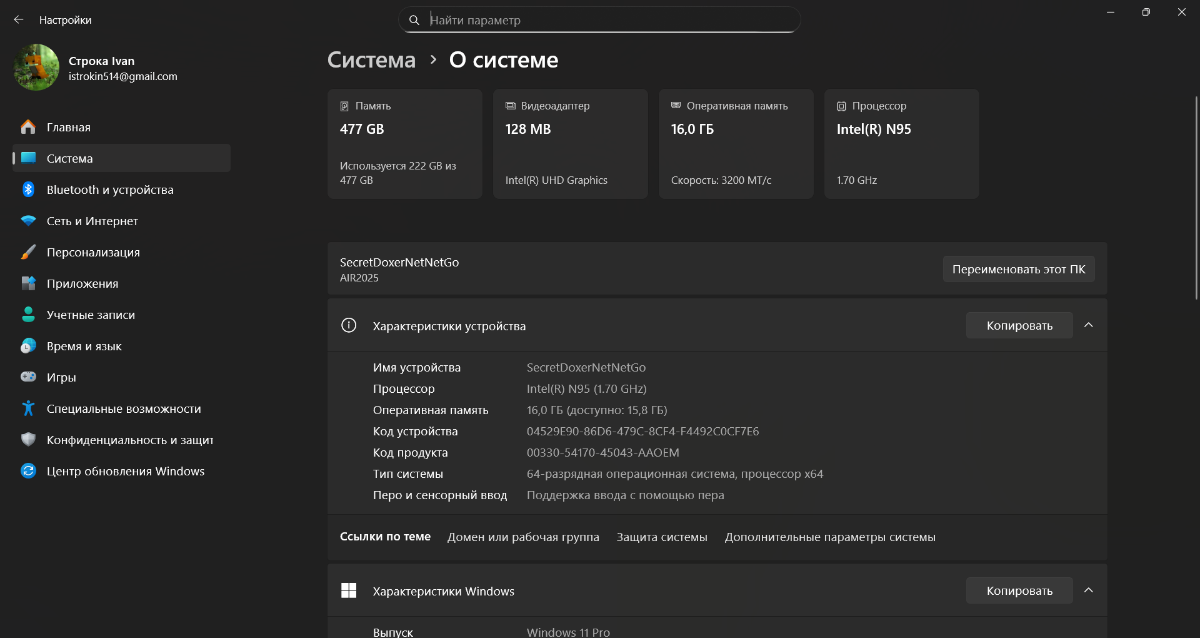Click the Специальные возможности accessibility icon
The image size is (1200, 638).
click(28, 409)
